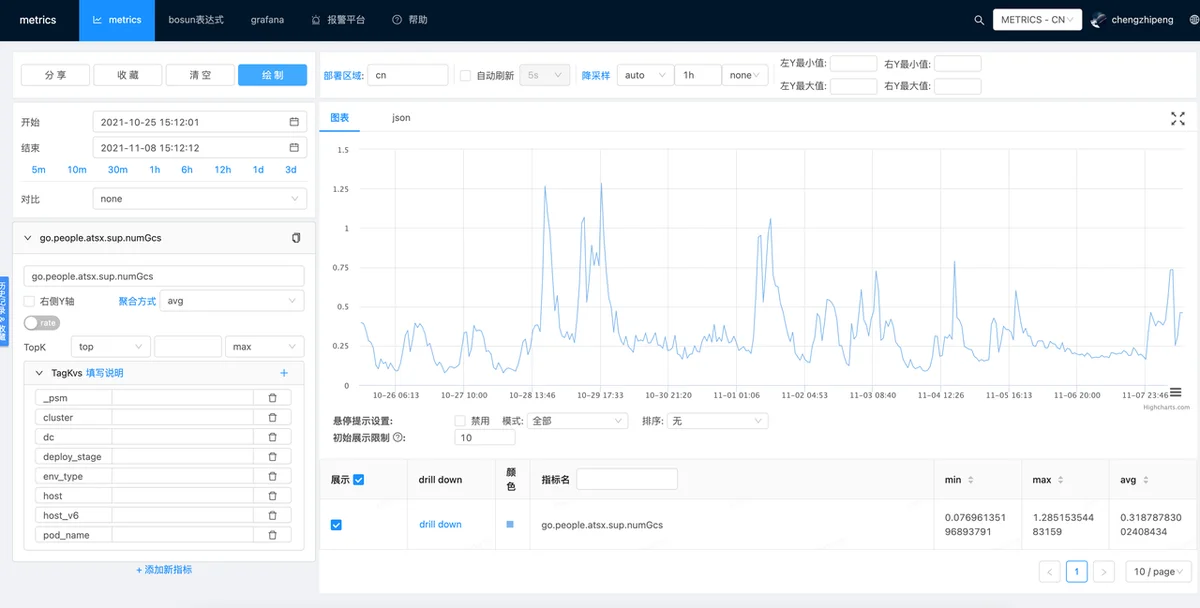This screenshot has width=1200, height=608.
Task: Check the 禁用 hover tooltip option
Action: pos(460,421)
